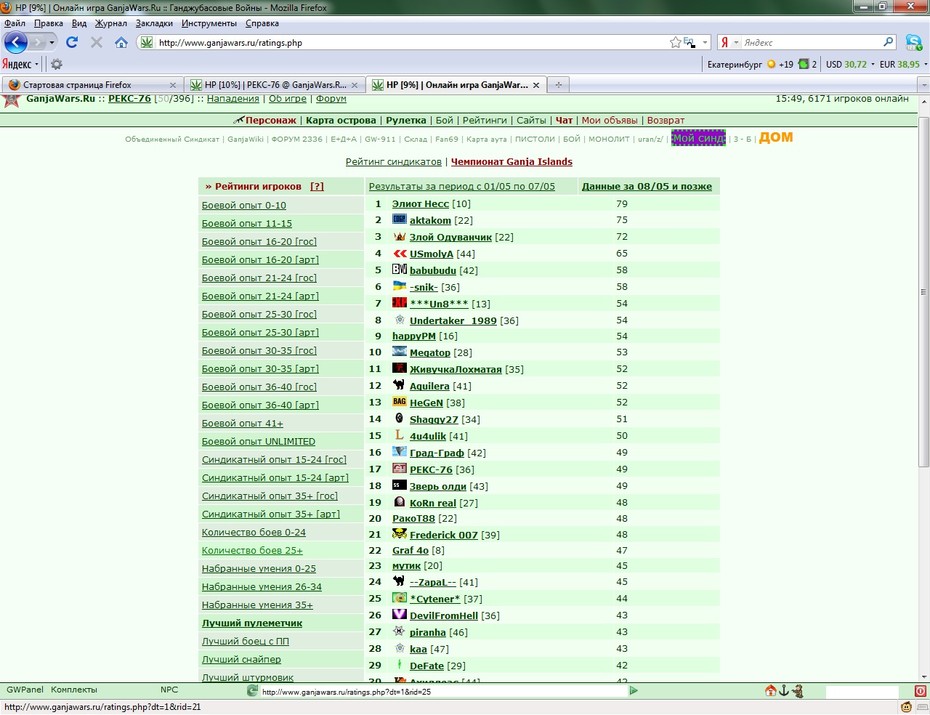Click USmolyA red arrows syndicate icon
This screenshot has height=715, width=930.
pyautogui.click(x=399, y=253)
